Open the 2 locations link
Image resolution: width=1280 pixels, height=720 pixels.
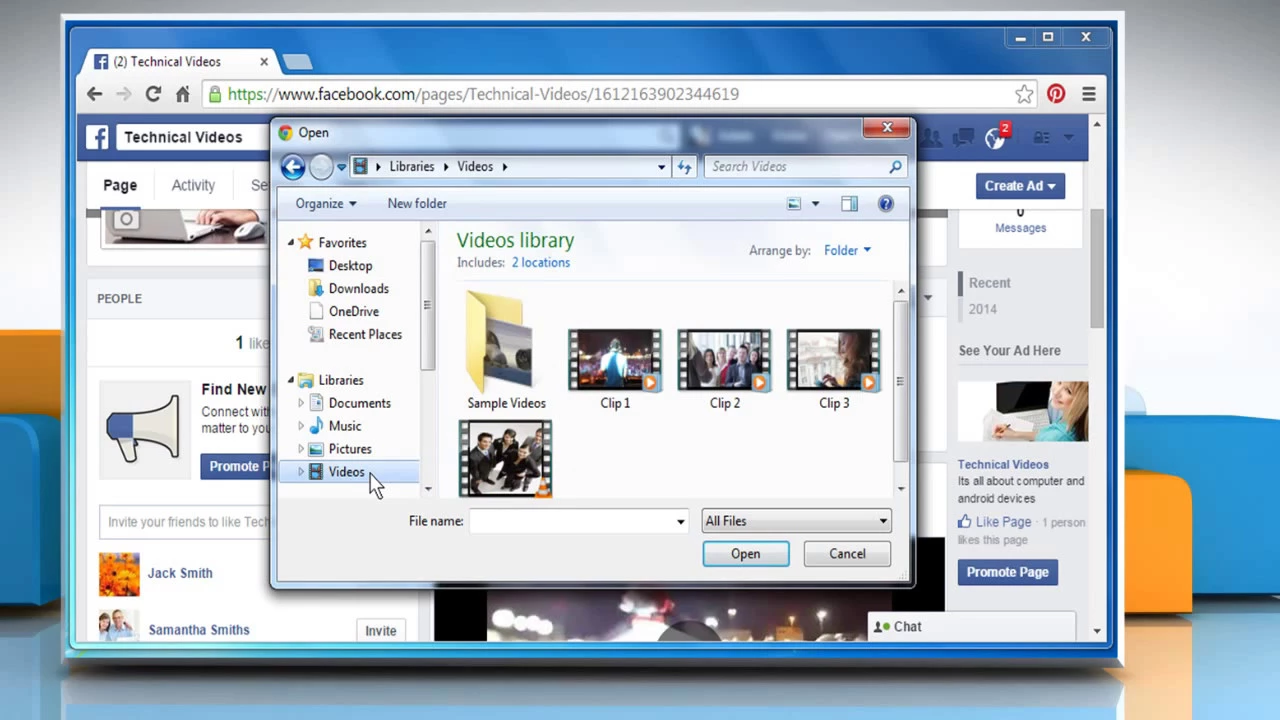[541, 263]
